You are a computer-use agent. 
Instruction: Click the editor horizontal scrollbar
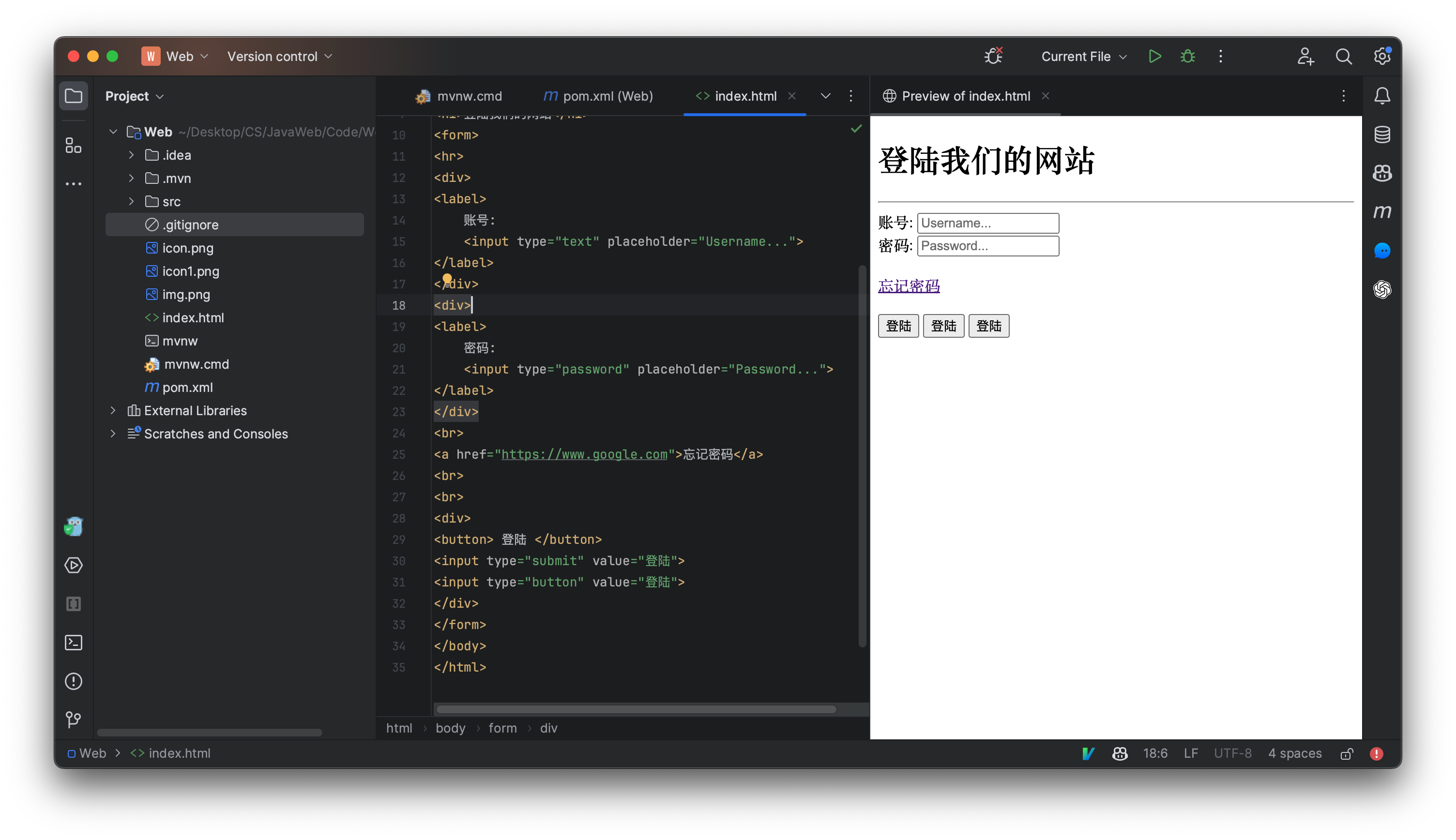click(x=636, y=709)
